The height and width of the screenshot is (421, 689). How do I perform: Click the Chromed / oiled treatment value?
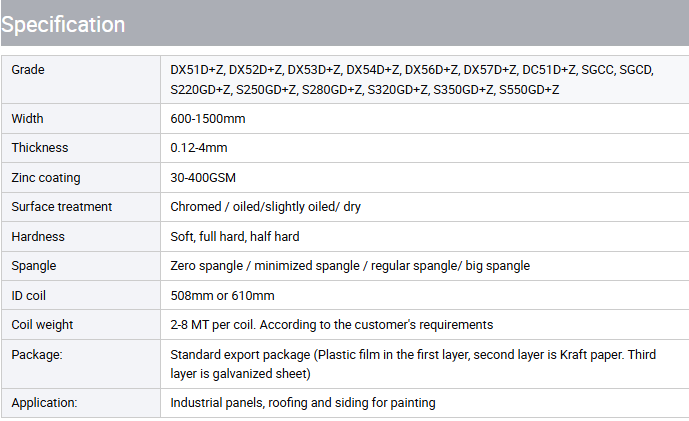265,207
